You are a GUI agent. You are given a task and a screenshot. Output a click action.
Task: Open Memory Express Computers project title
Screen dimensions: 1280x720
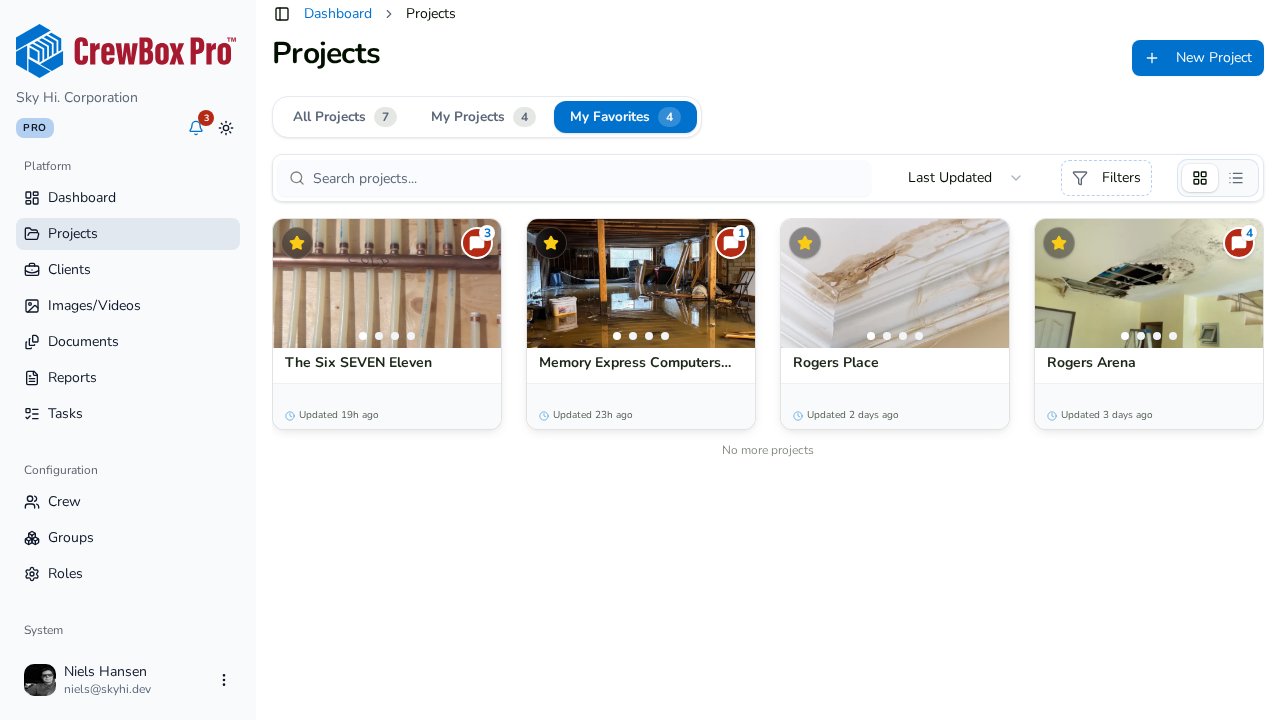pyautogui.click(x=635, y=363)
